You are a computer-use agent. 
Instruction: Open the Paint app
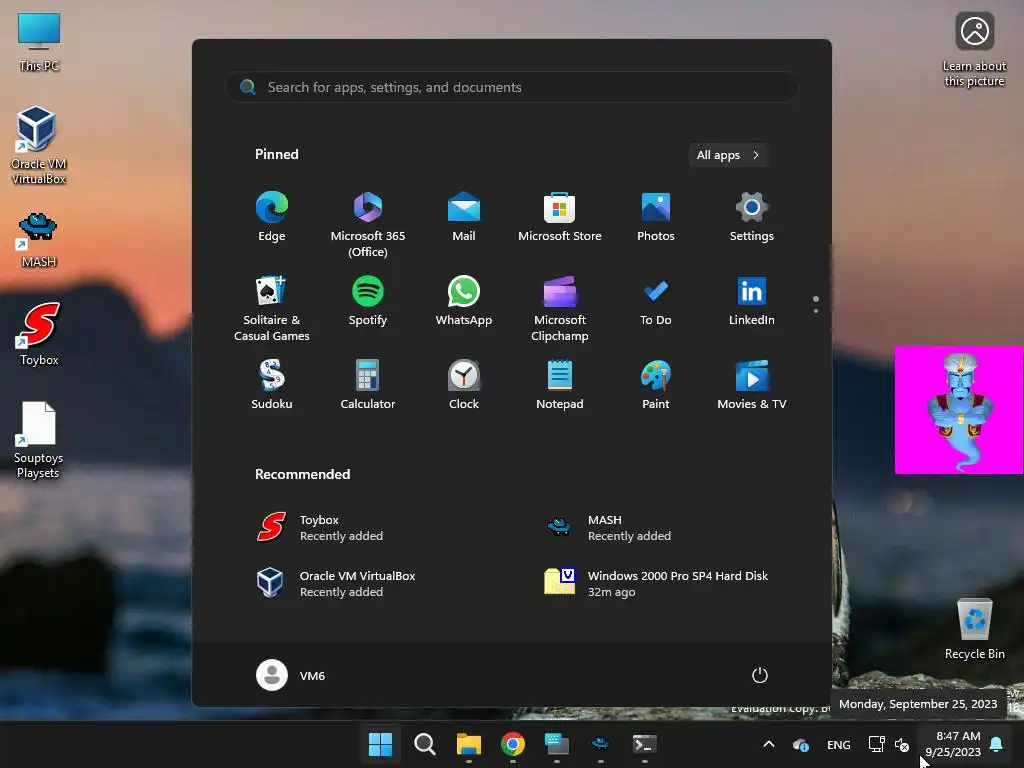(656, 385)
